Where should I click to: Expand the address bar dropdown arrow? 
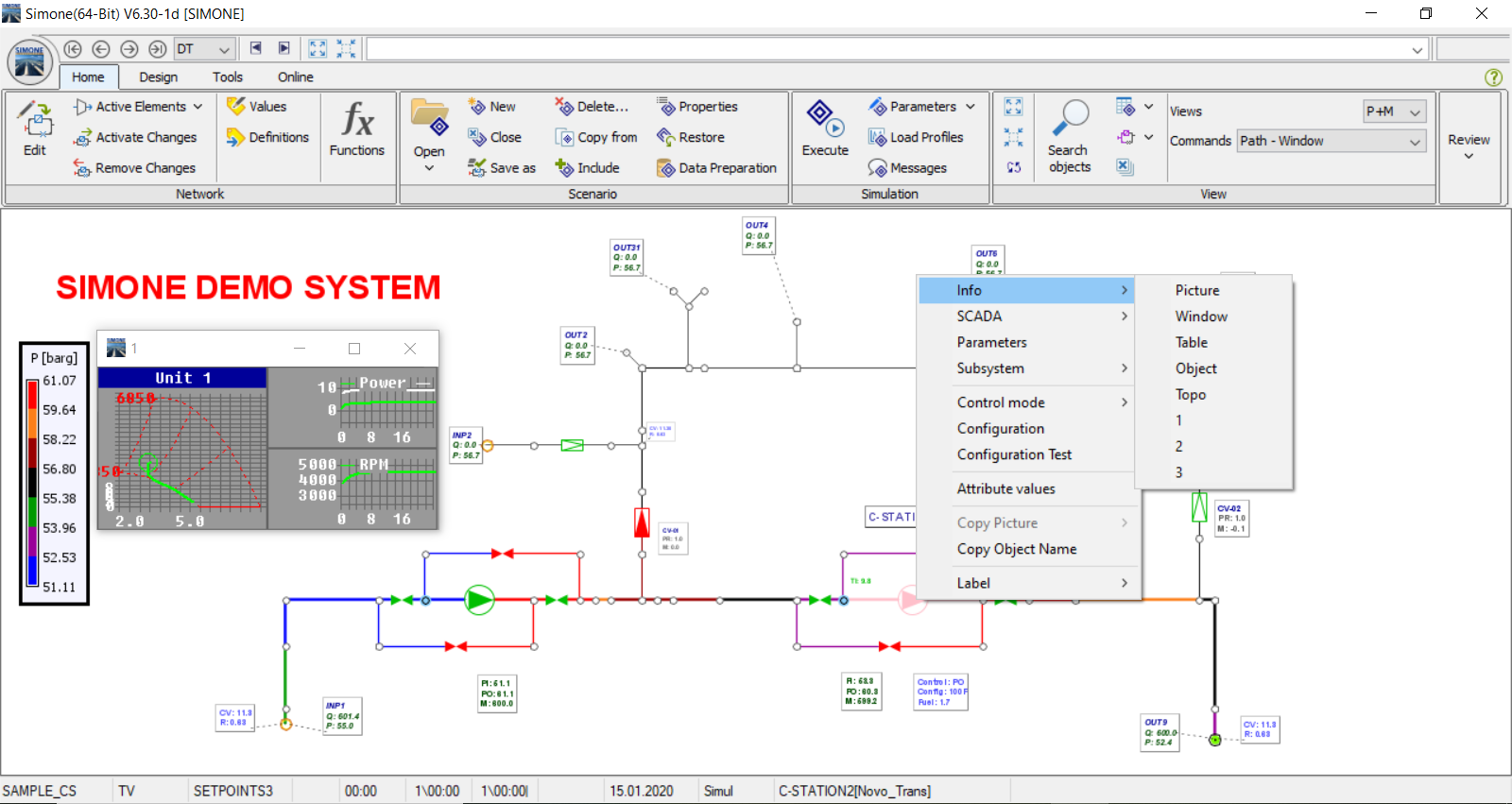[1417, 50]
